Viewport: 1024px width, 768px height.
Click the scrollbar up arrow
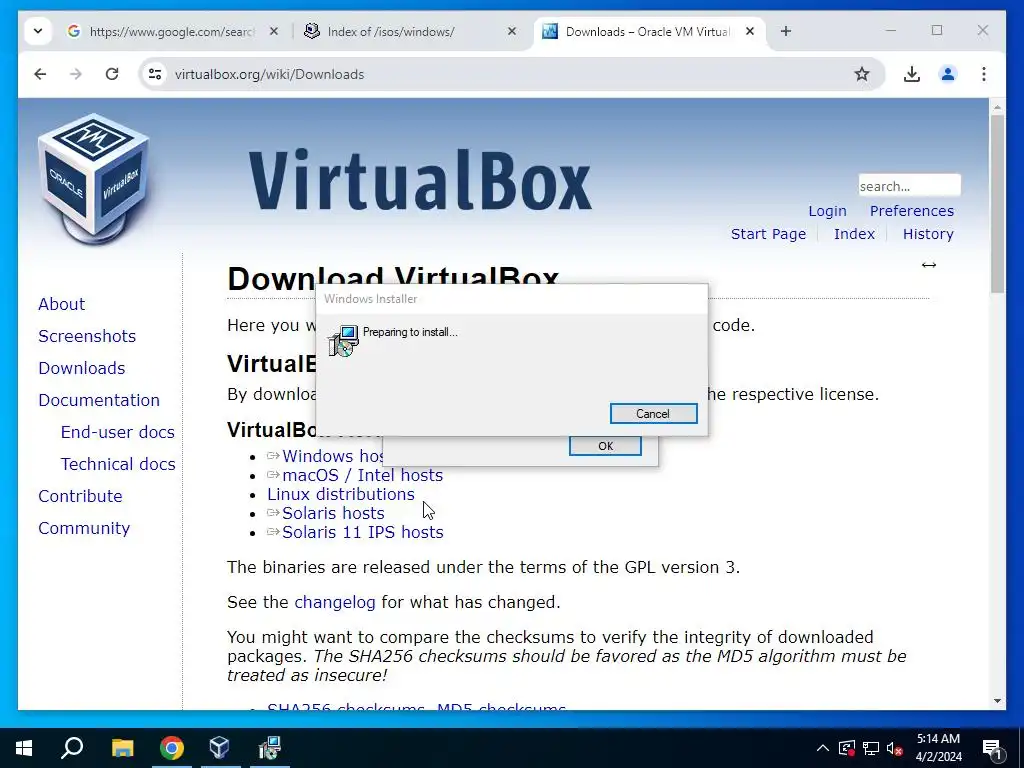[x=997, y=106]
